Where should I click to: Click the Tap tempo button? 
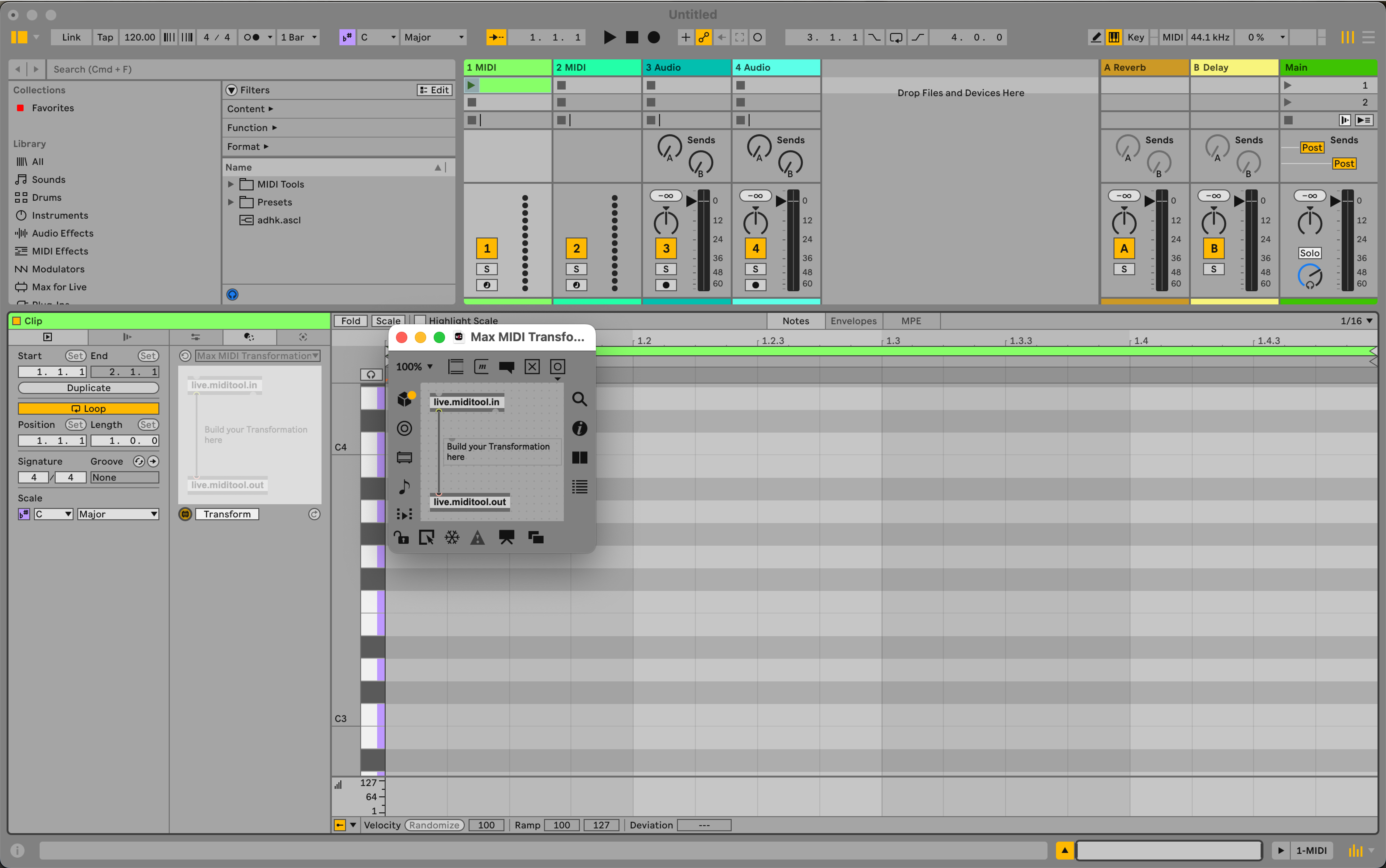(x=105, y=37)
